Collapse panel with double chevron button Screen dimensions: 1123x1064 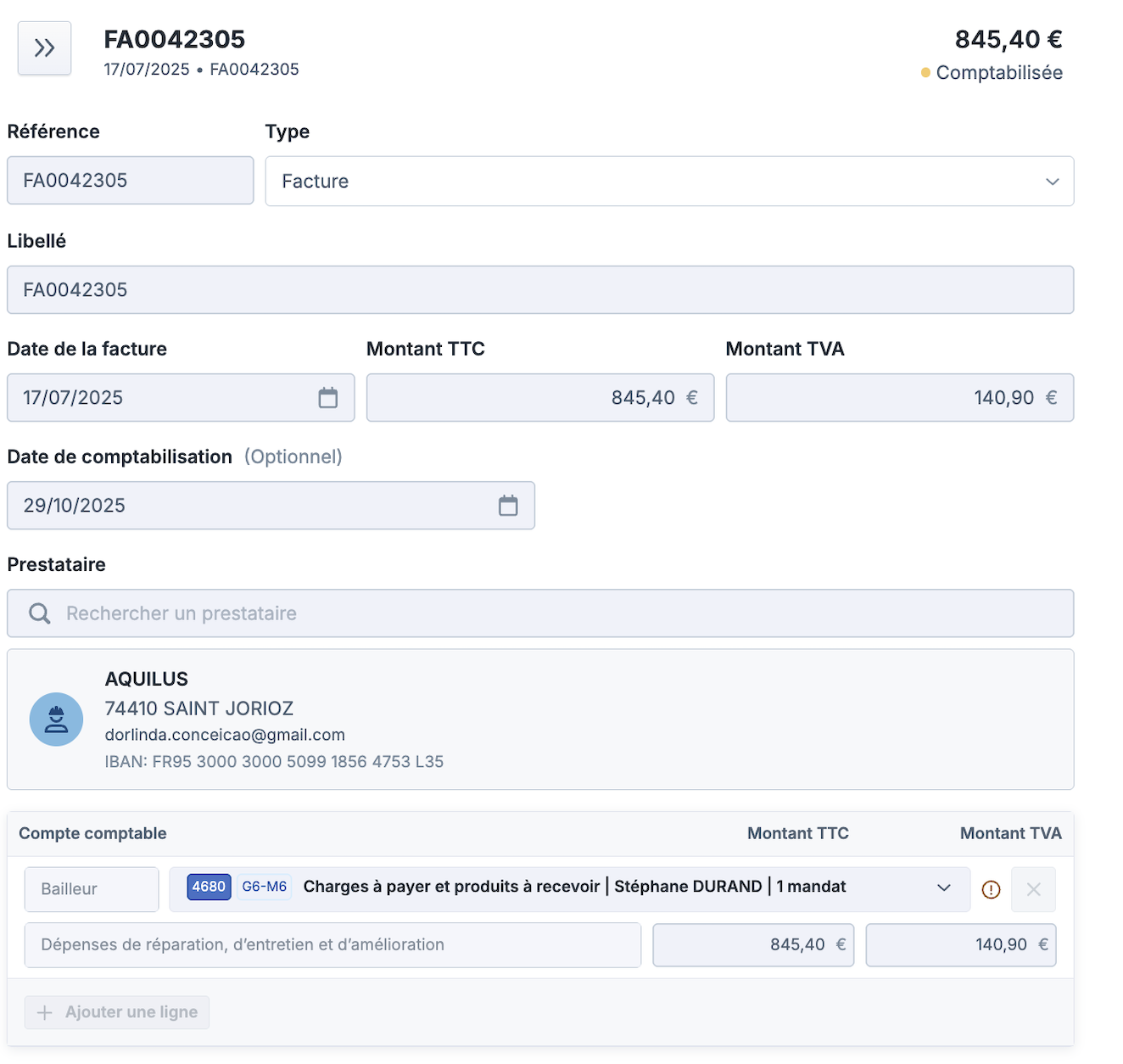[44, 48]
